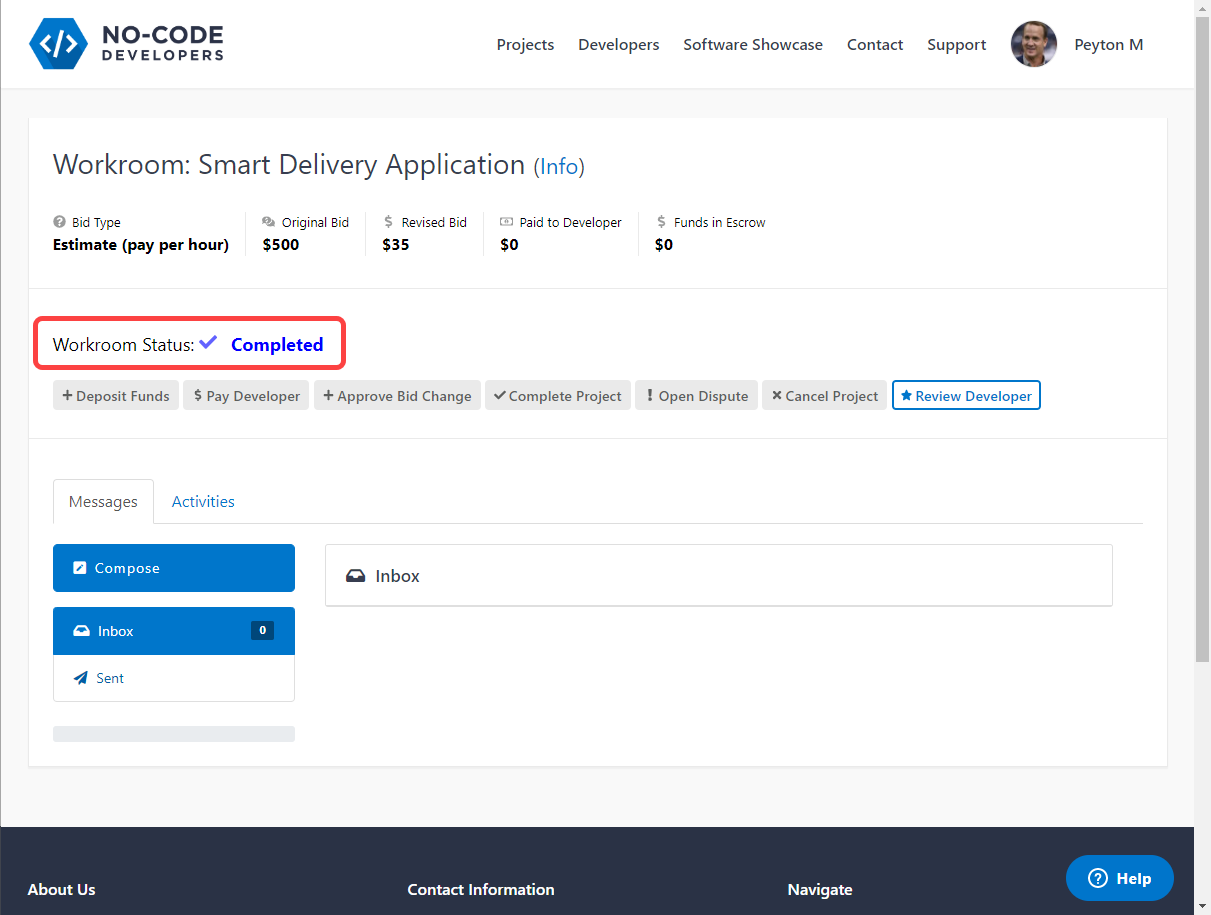
Task: Click Peyton M profile avatar
Action: [x=1033, y=45]
